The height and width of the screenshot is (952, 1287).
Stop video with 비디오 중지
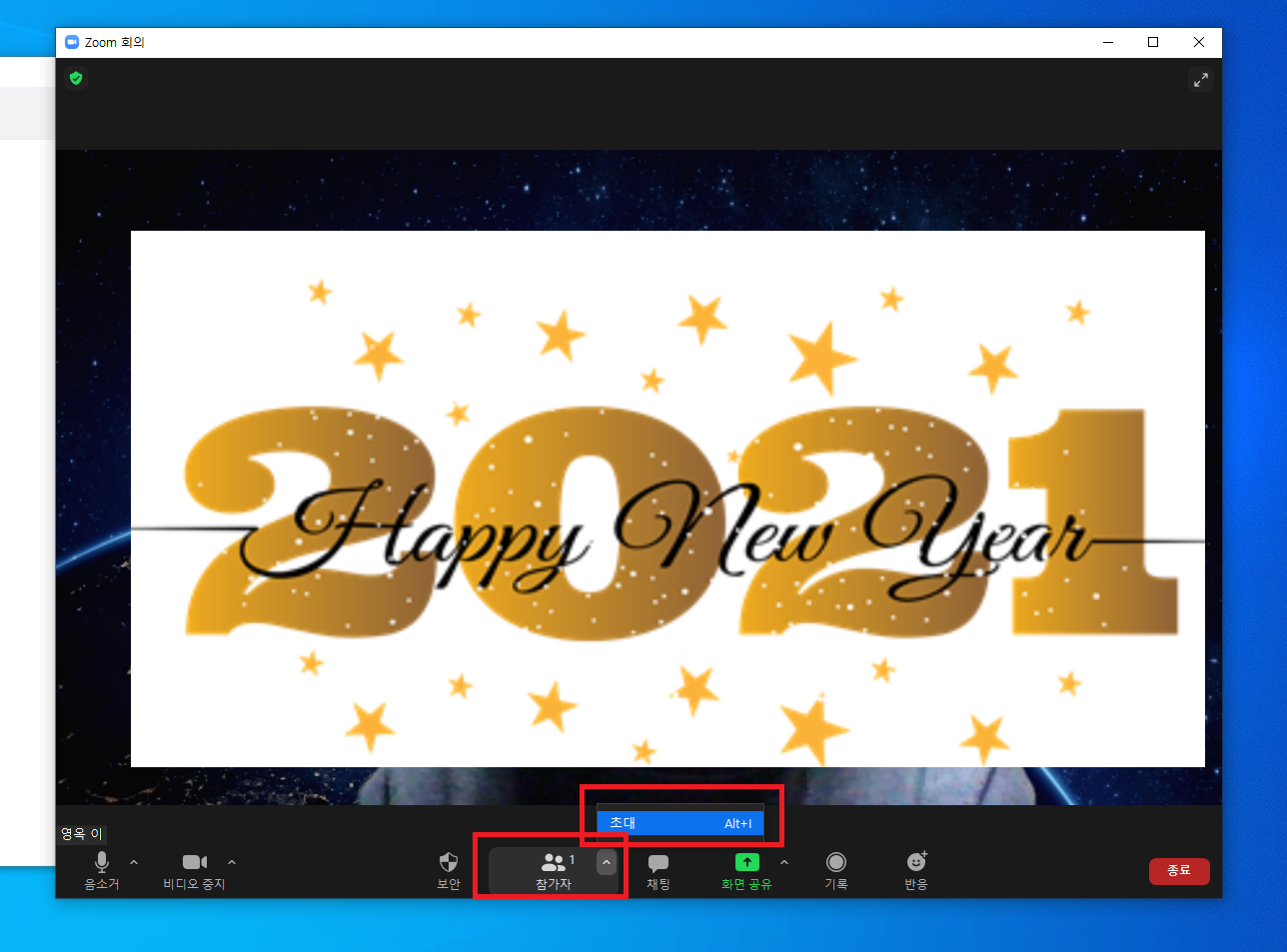[x=195, y=870]
